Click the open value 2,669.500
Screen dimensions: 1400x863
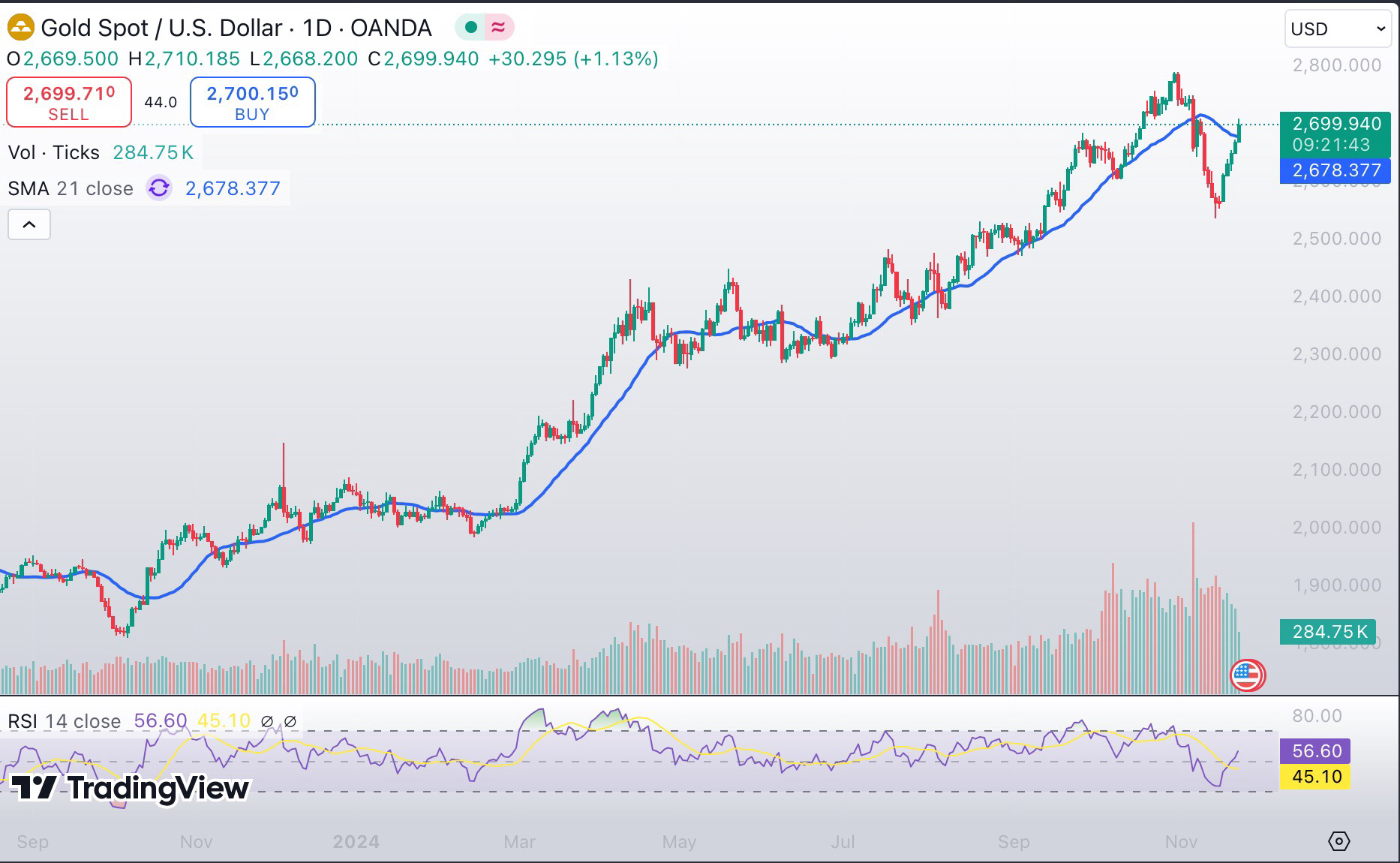tap(71, 59)
